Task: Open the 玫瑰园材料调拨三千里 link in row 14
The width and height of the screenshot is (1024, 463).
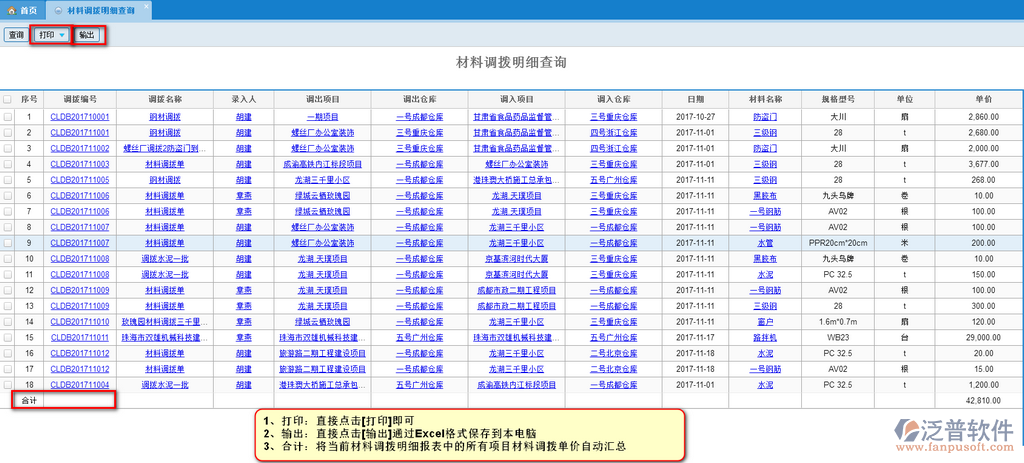Action: [x=165, y=322]
